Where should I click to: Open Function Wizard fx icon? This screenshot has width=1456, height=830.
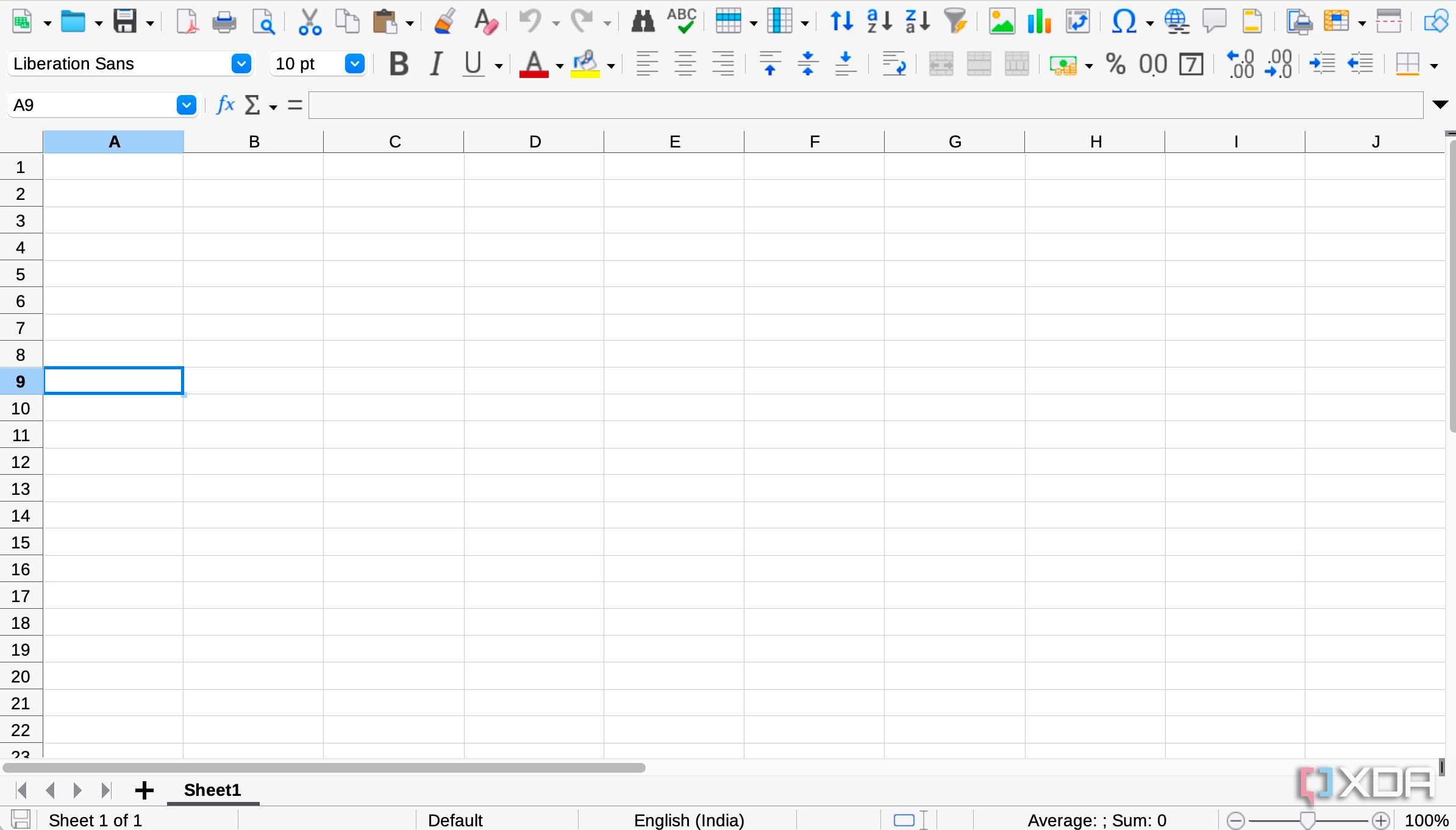coord(226,105)
